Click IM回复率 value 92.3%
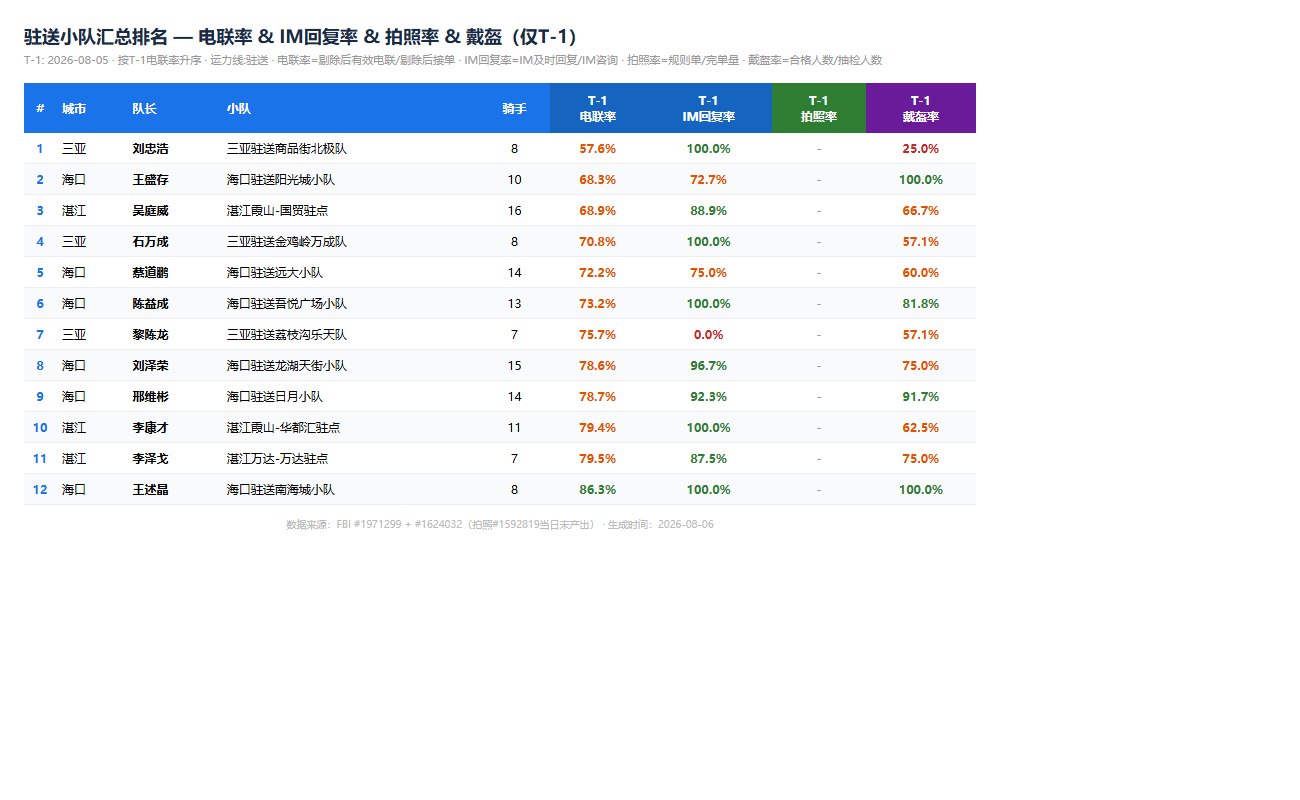 [709, 397]
